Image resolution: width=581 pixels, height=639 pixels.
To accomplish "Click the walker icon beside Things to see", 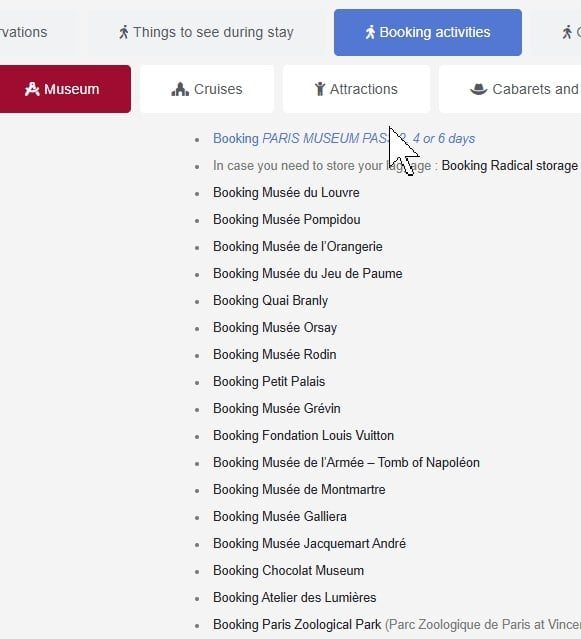I will pyautogui.click(x=123, y=32).
